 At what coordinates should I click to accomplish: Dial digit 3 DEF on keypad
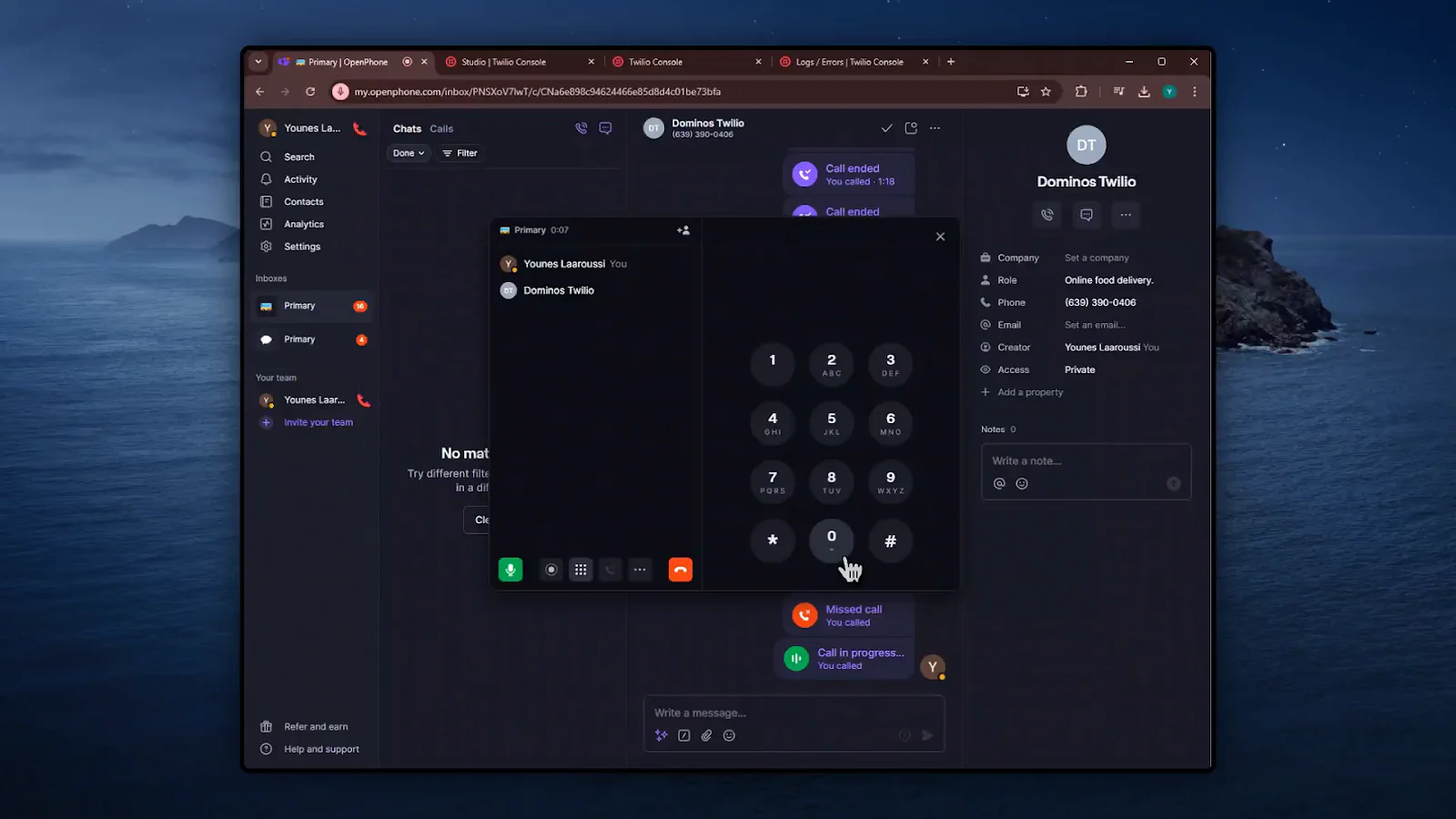point(891,363)
